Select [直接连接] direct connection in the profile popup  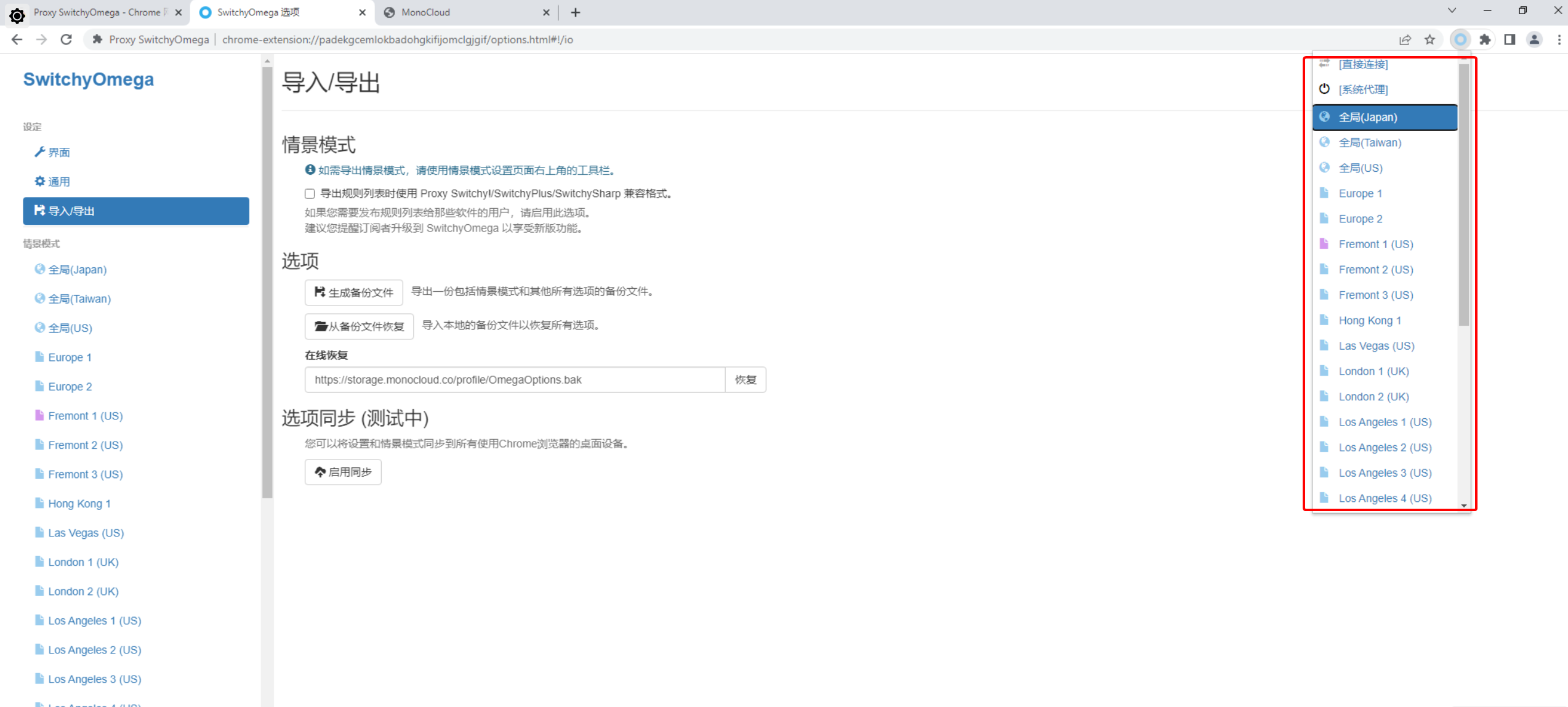(x=1363, y=64)
